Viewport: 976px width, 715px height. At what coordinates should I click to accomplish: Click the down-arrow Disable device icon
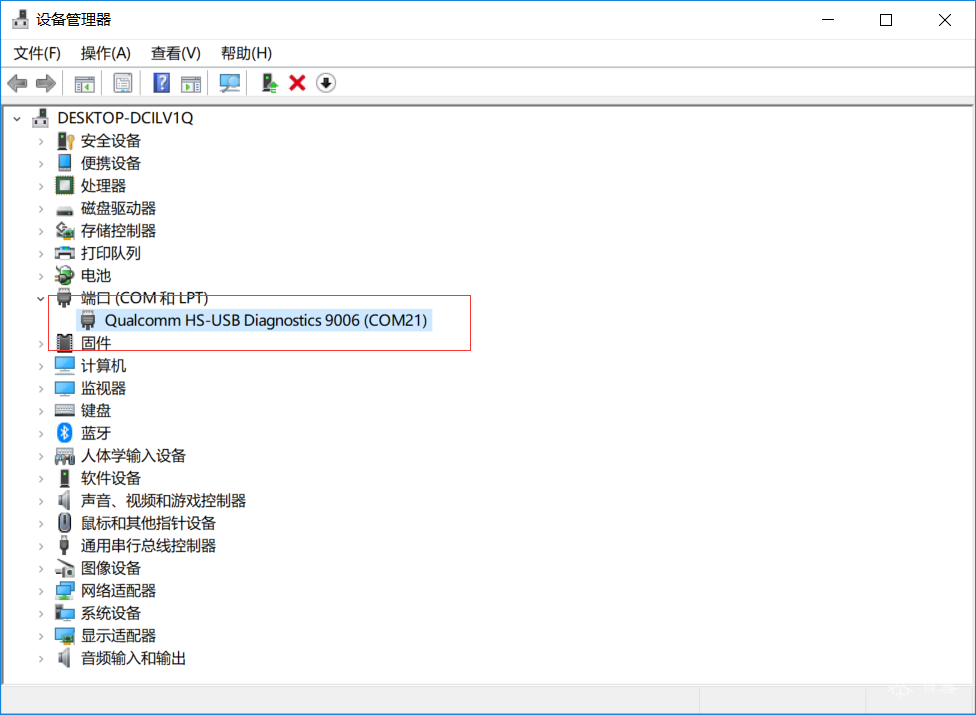point(326,83)
